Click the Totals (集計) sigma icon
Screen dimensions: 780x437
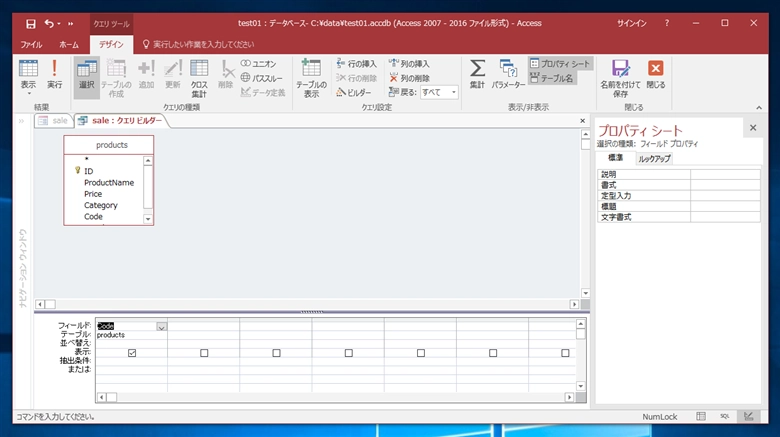pos(477,75)
